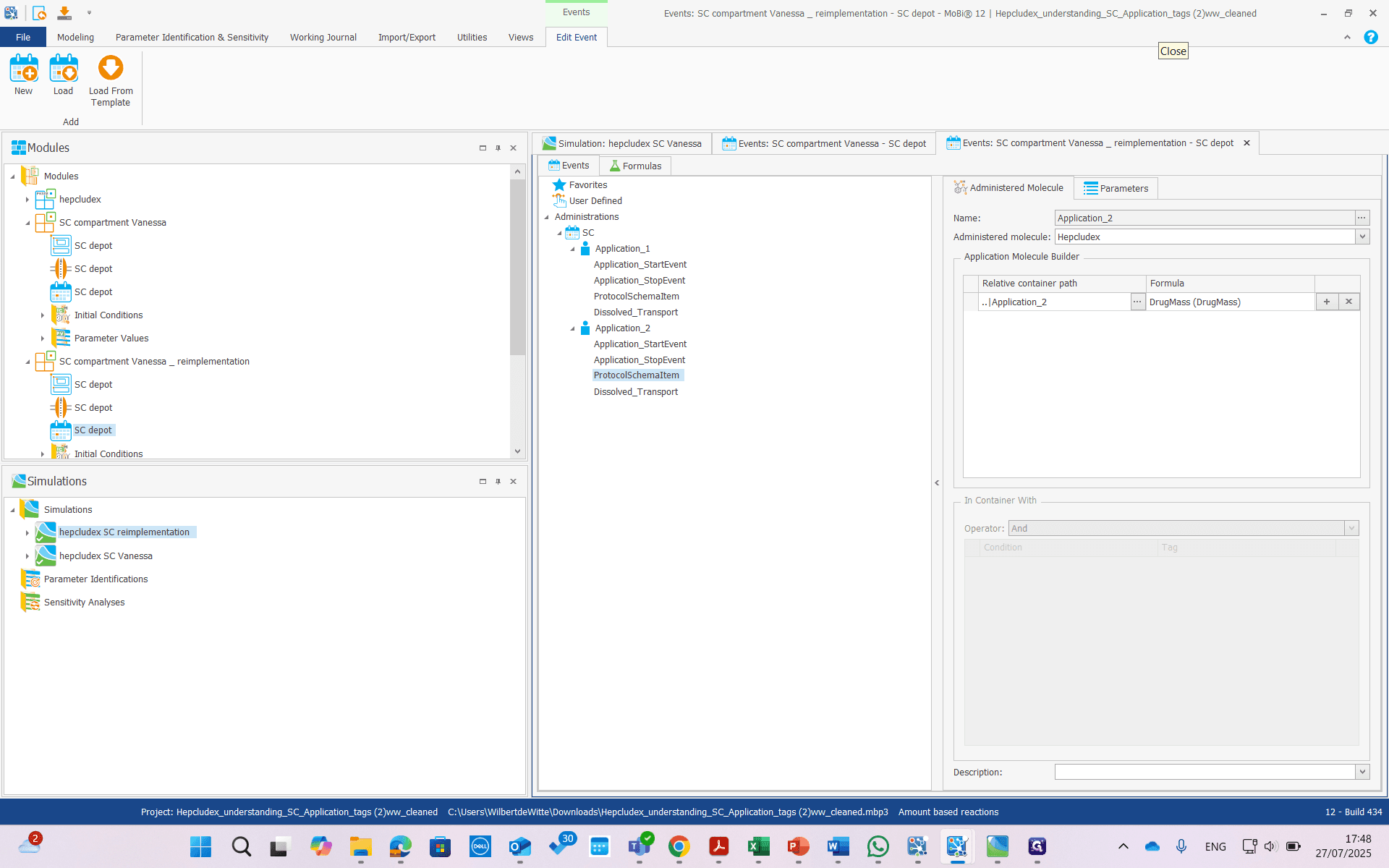This screenshot has height=868, width=1389.
Task: Open the Chrome taskbar icon
Action: (x=679, y=846)
